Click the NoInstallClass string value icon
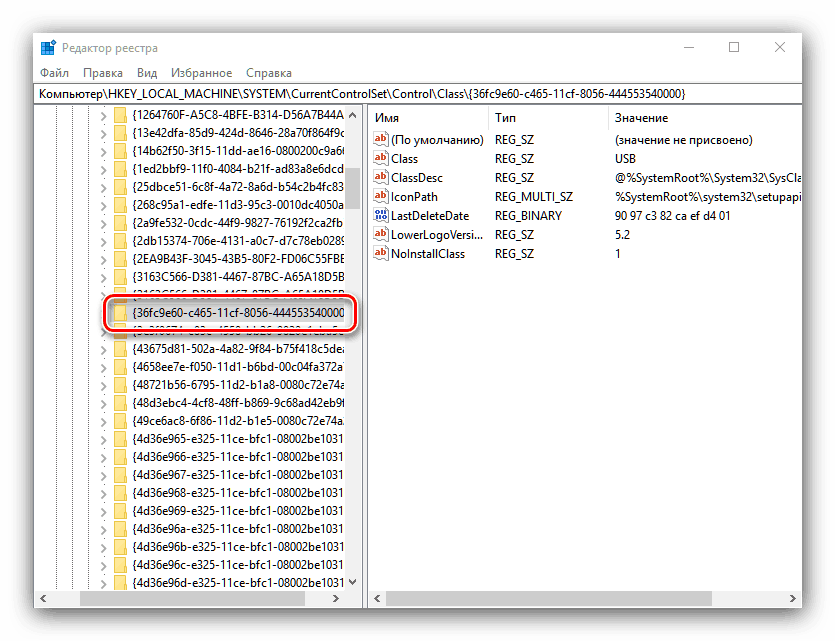 [x=380, y=253]
